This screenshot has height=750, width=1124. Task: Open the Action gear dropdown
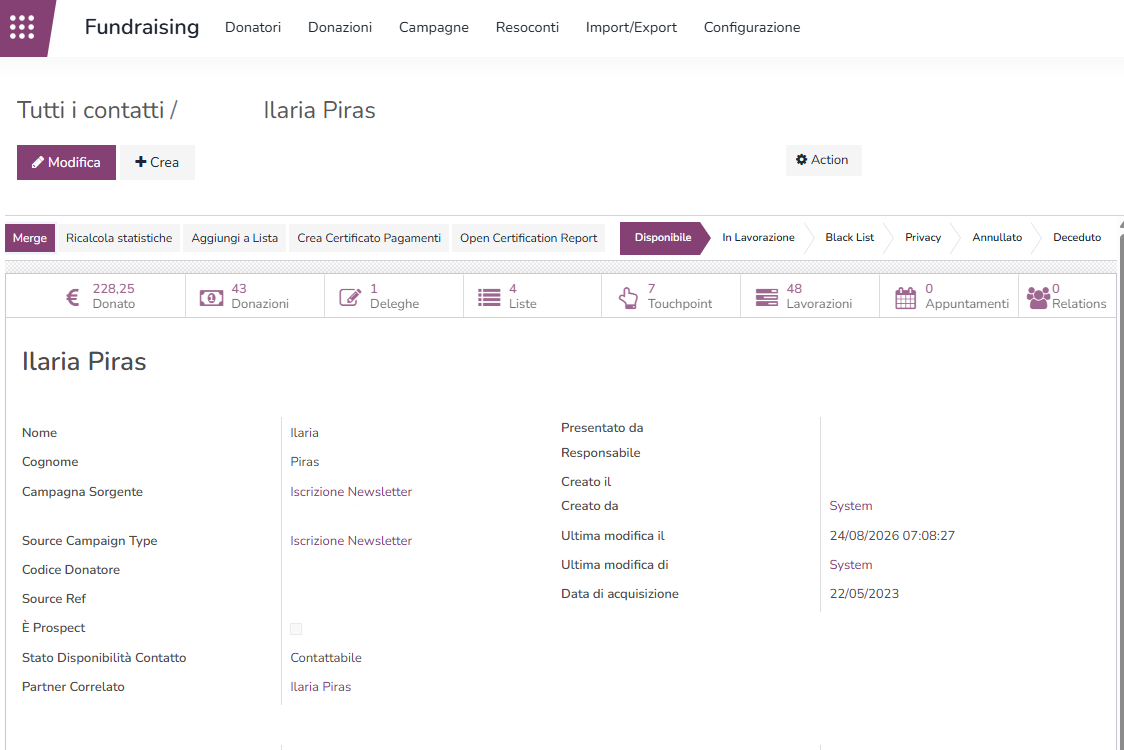coord(823,160)
